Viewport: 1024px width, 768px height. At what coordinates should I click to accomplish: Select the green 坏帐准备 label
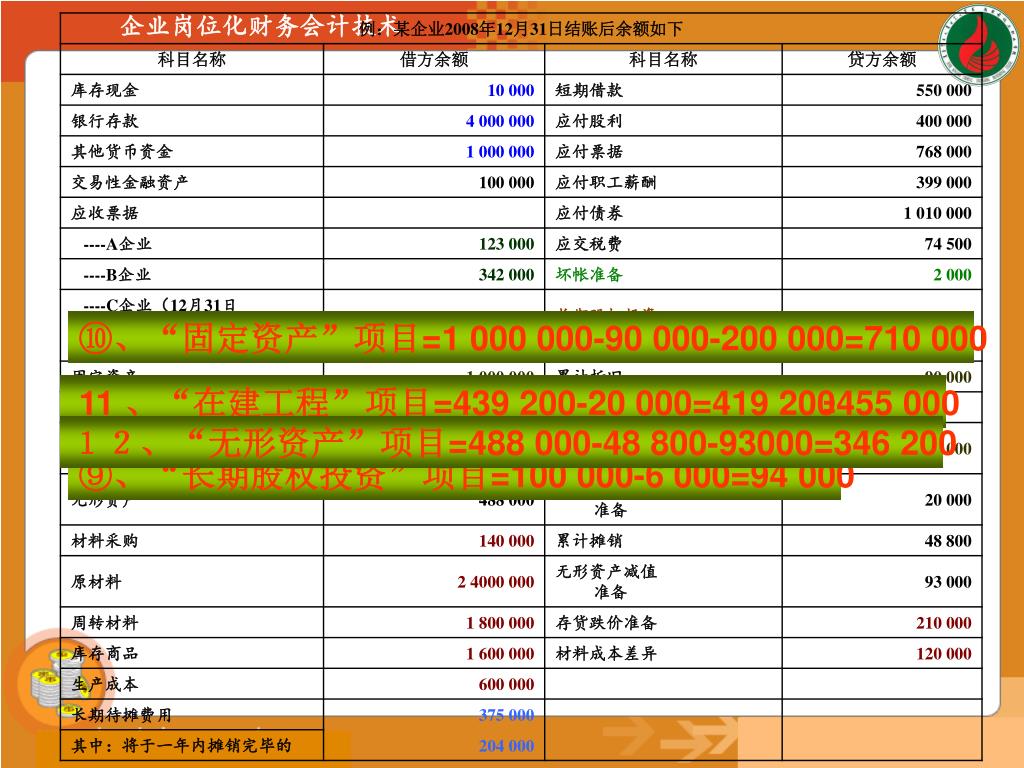589,275
